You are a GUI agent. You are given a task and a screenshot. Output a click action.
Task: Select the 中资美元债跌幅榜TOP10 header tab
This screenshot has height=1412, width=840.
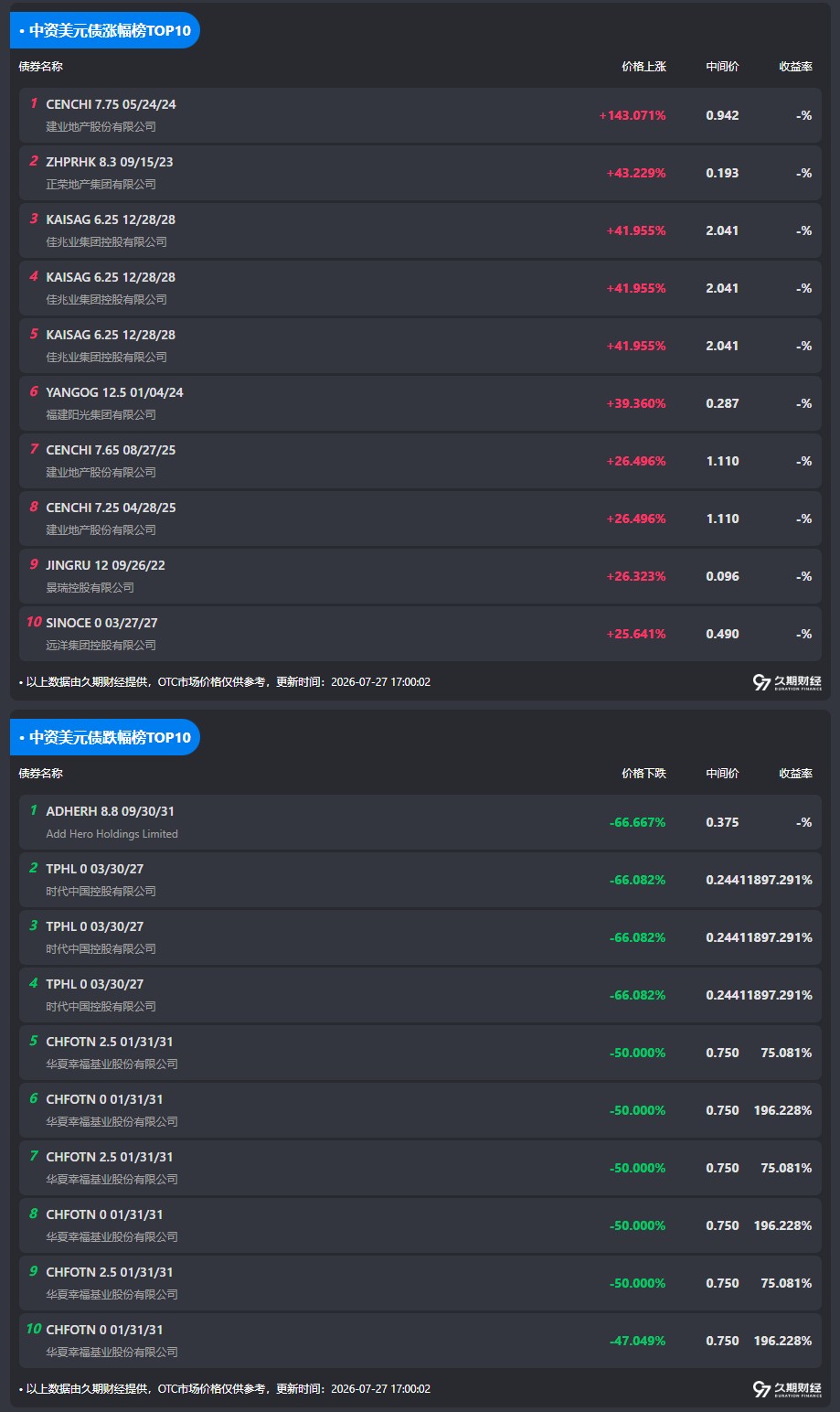point(105,737)
